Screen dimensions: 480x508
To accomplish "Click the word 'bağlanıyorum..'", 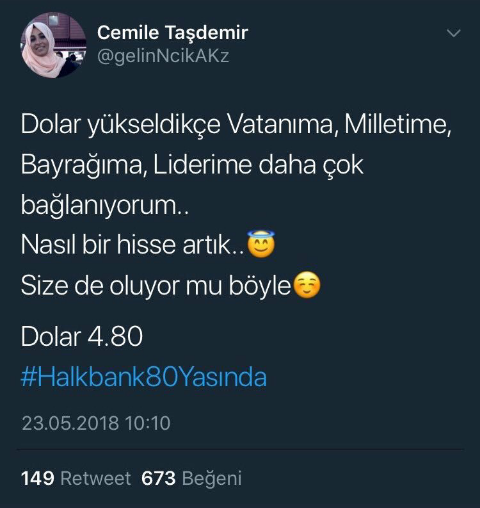I will click(105, 205).
